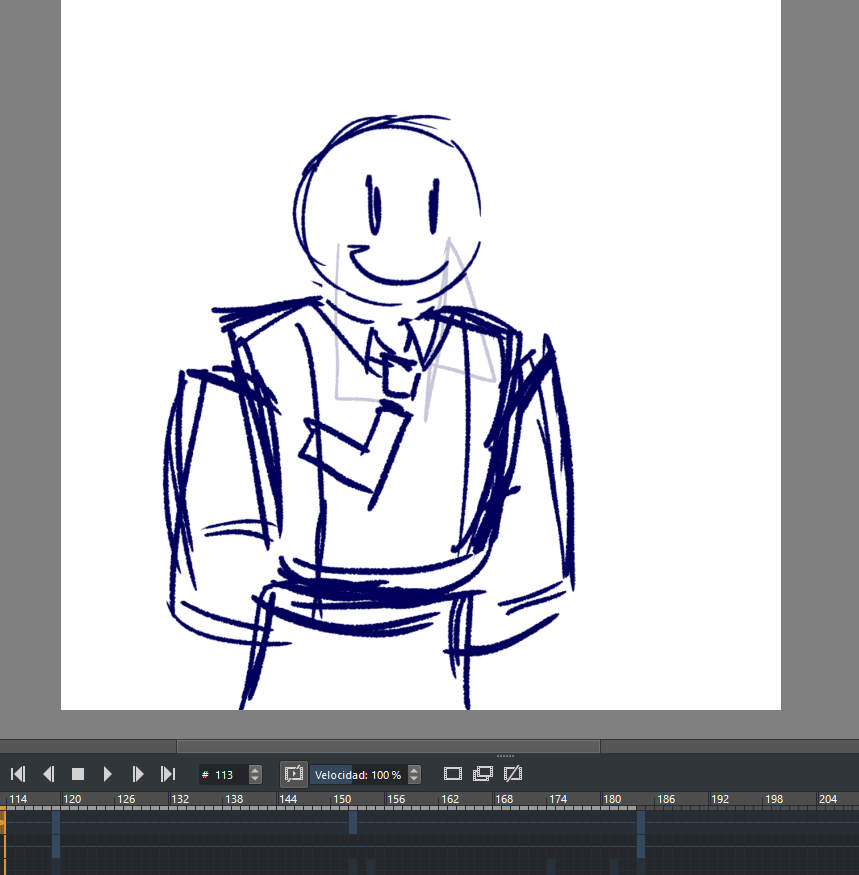Screen dimensions: 859x875
Task: Click frame 174 on the timeline ruler
Action: click(x=558, y=799)
